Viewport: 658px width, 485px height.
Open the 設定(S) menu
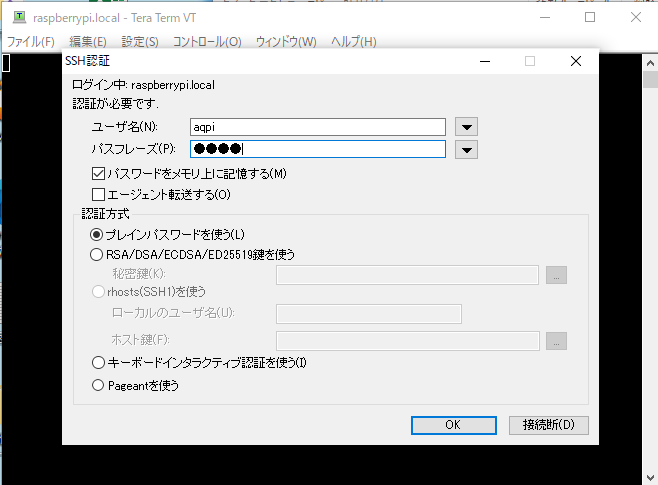point(140,42)
